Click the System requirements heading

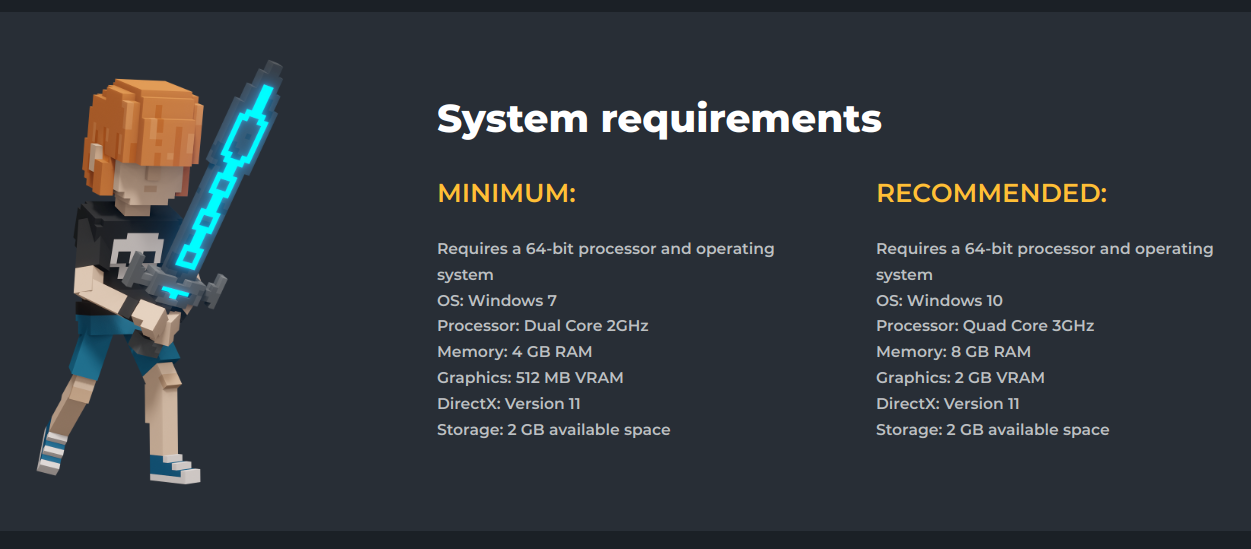tap(659, 118)
